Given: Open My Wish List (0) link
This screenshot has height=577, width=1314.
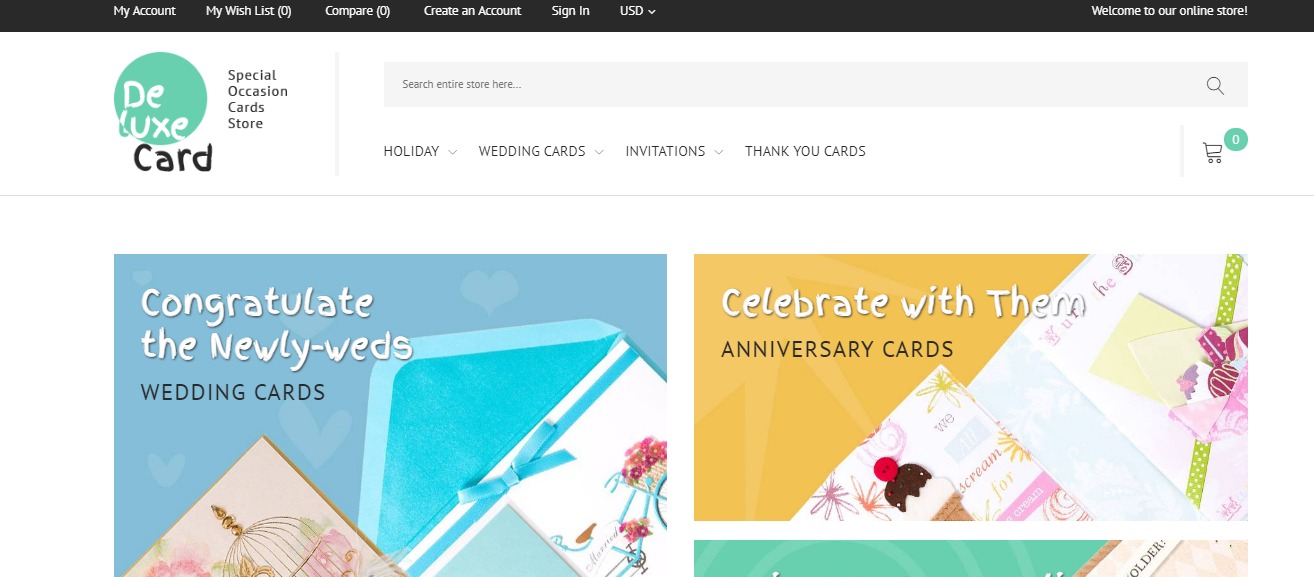Looking at the screenshot, I should click(249, 11).
